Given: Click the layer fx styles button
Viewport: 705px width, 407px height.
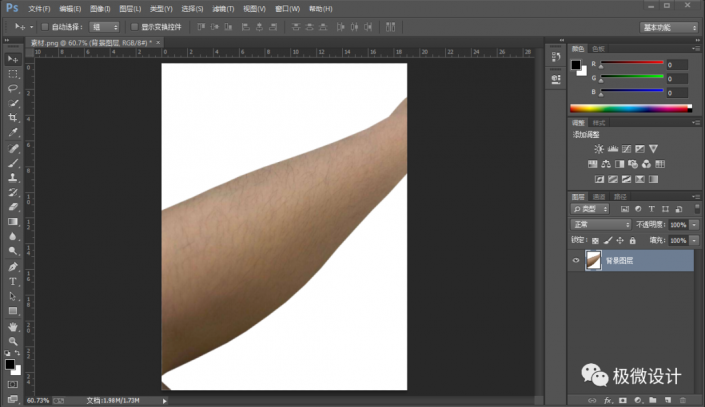Looking at the screenshot, I should pyautogui.click(x=607, y=400).
